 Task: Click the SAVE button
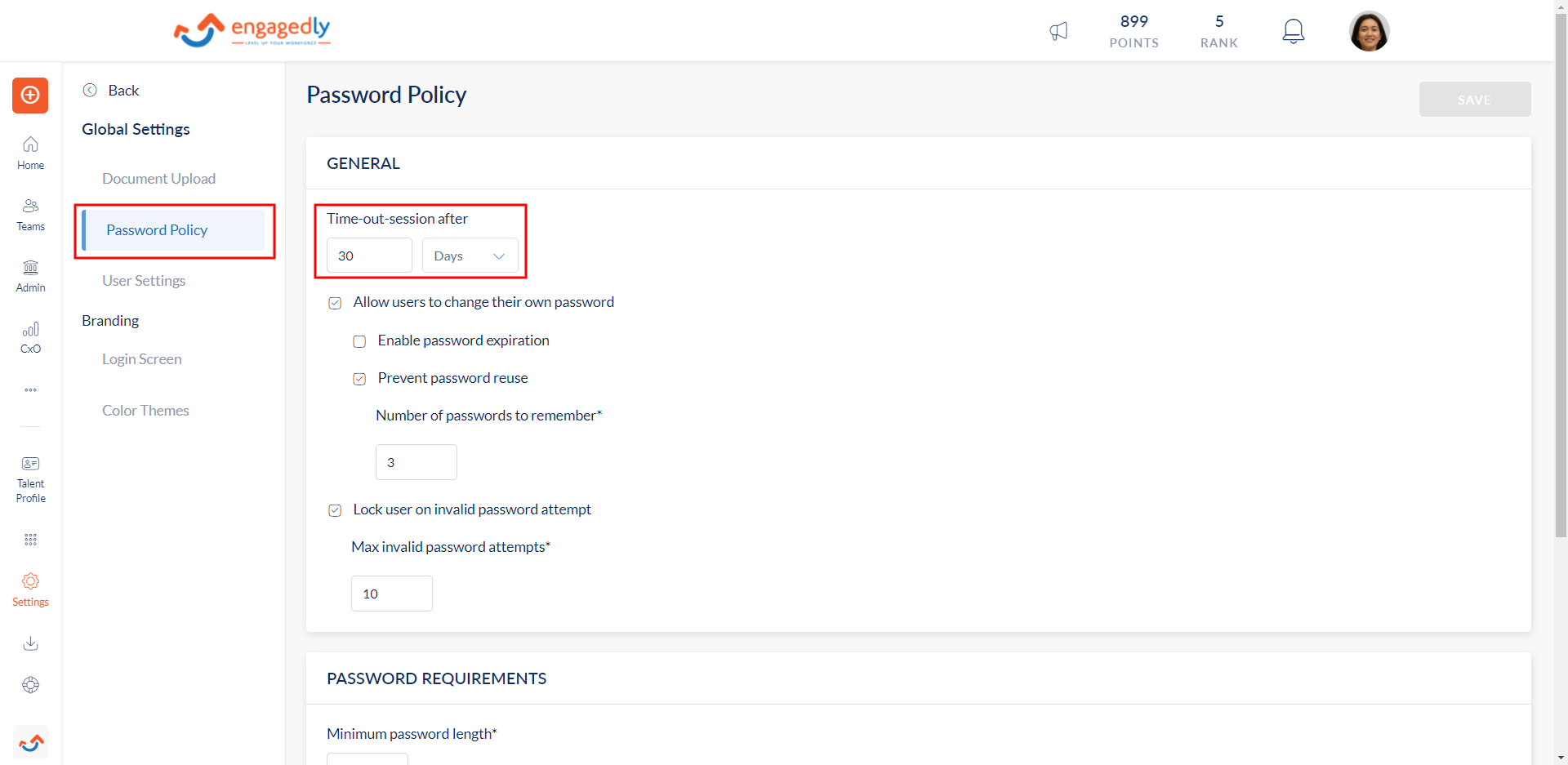[1475, 99]
